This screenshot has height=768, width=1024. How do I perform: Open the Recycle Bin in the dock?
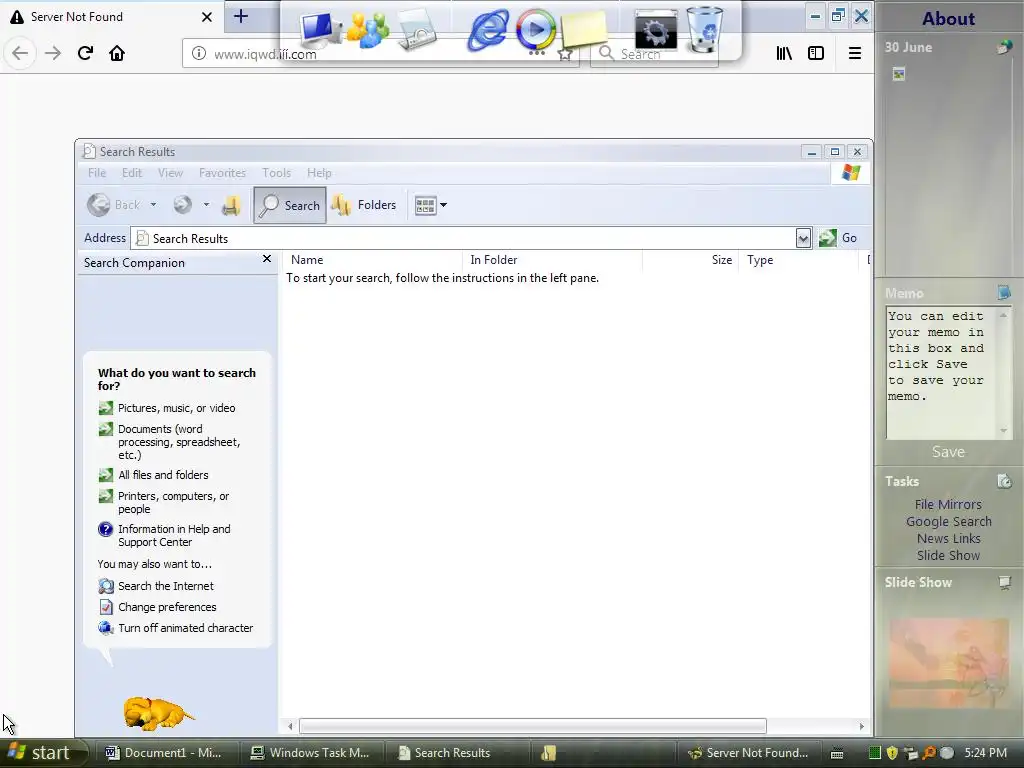tap(704, 29)
